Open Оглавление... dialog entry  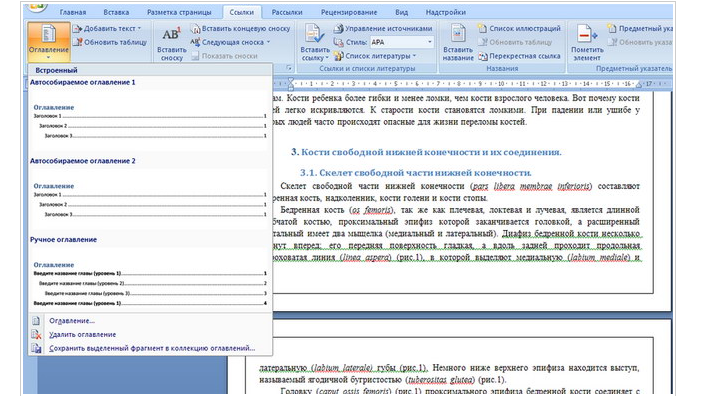(72, 321)
